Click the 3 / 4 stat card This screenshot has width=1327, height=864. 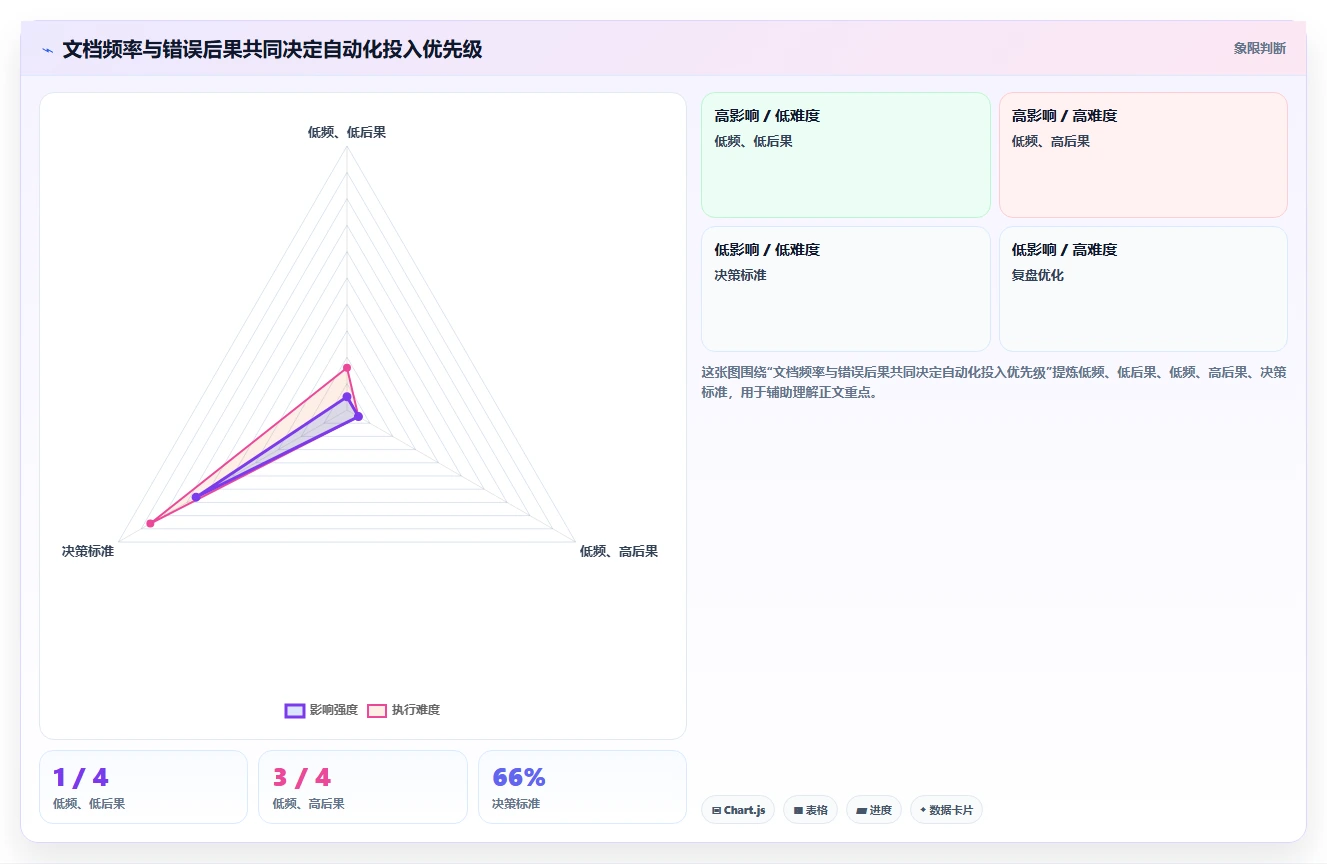[x=363, y=787]
